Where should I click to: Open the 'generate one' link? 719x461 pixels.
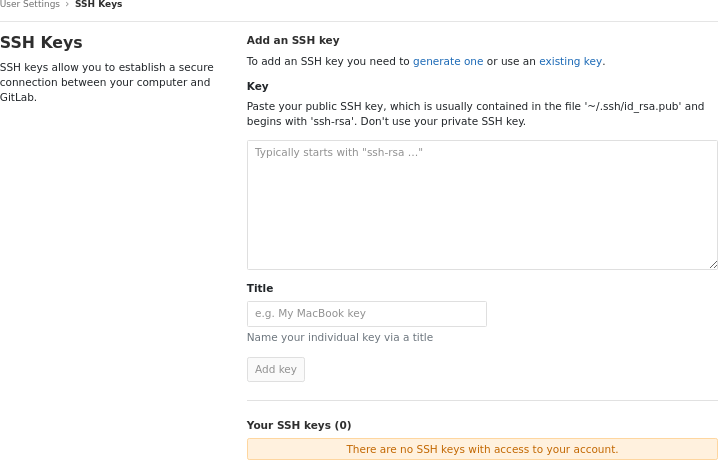447,61
